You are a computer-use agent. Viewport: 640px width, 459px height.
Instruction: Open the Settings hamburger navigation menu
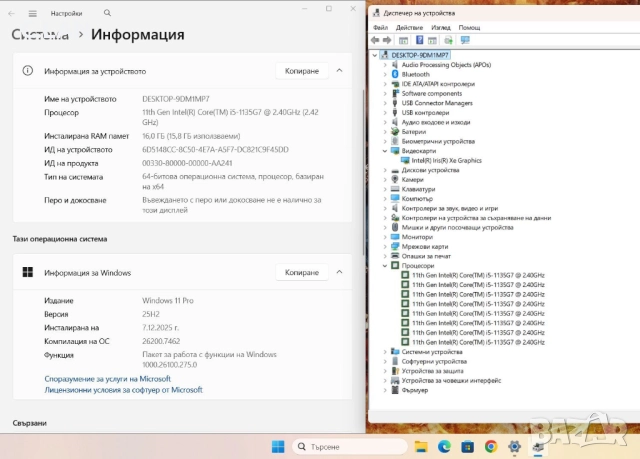[33, 13]
